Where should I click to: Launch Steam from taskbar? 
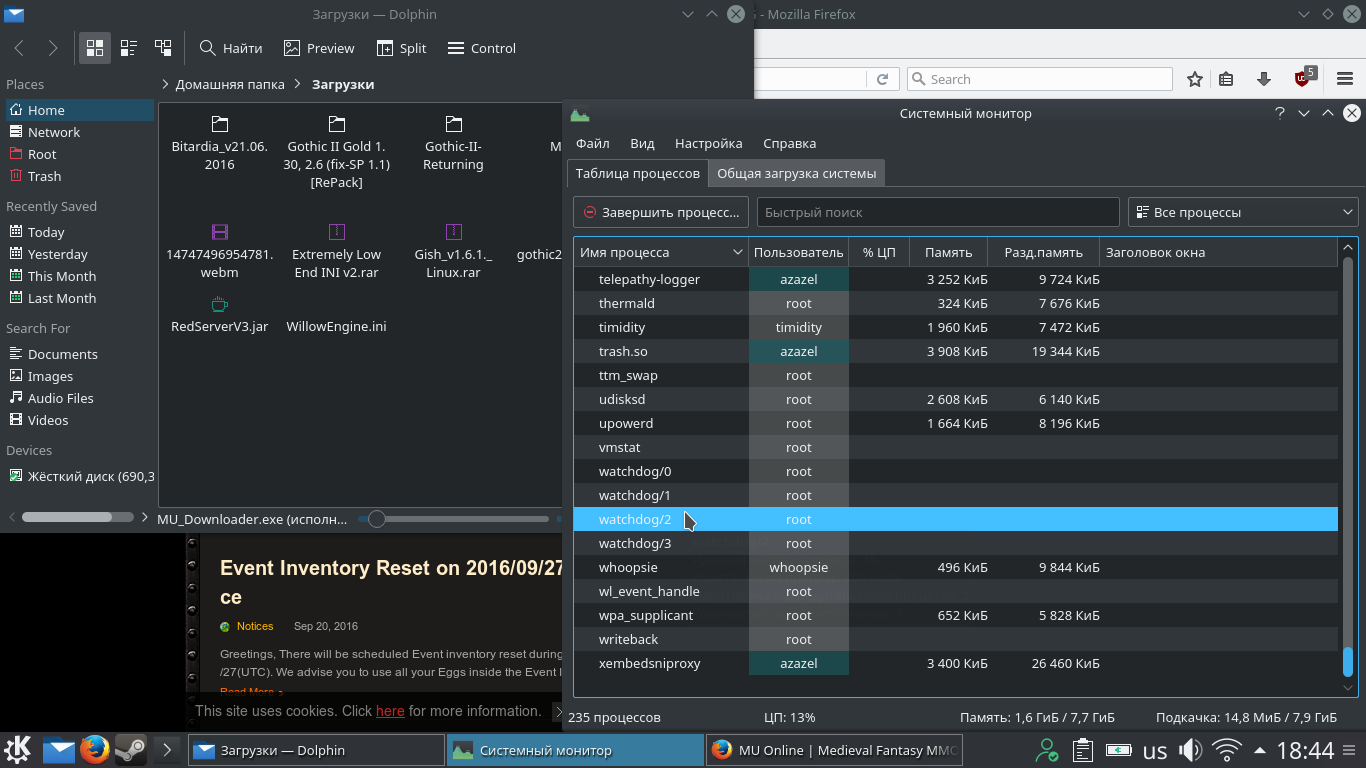point(130,749)
